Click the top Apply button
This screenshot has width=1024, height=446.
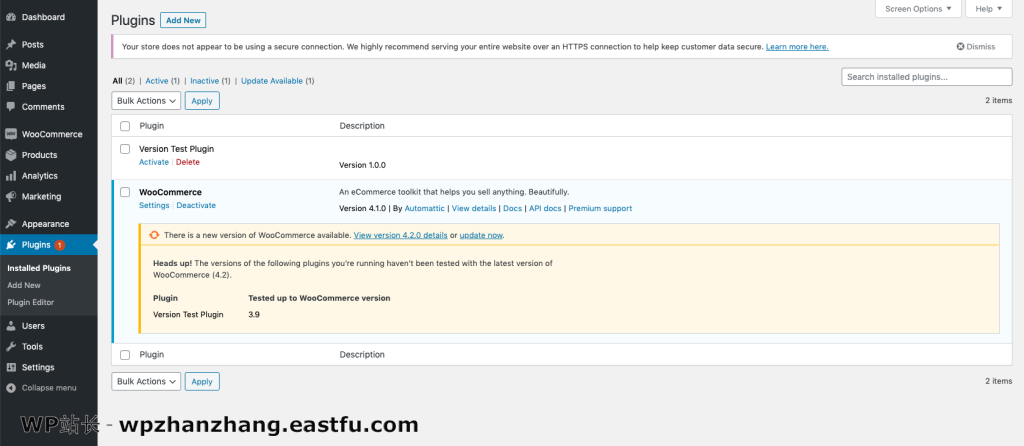pyautogui.click(x=202, y=101)
